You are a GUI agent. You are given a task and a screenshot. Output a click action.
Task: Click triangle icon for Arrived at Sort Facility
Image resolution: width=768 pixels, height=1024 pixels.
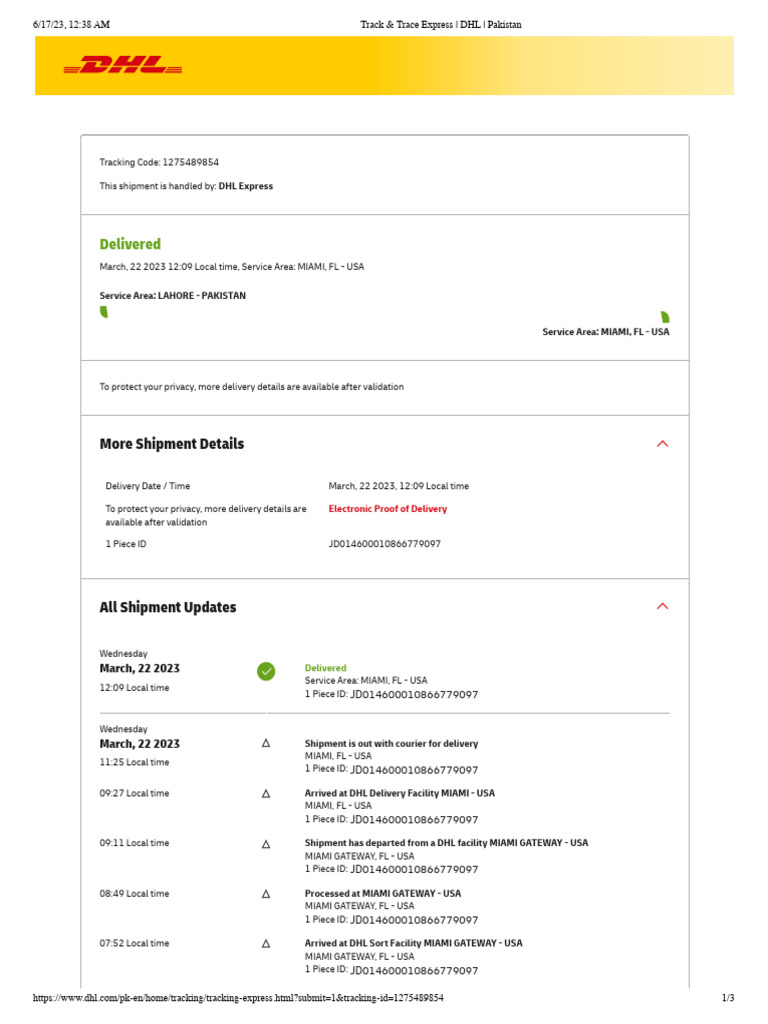(x=266, y=943)
